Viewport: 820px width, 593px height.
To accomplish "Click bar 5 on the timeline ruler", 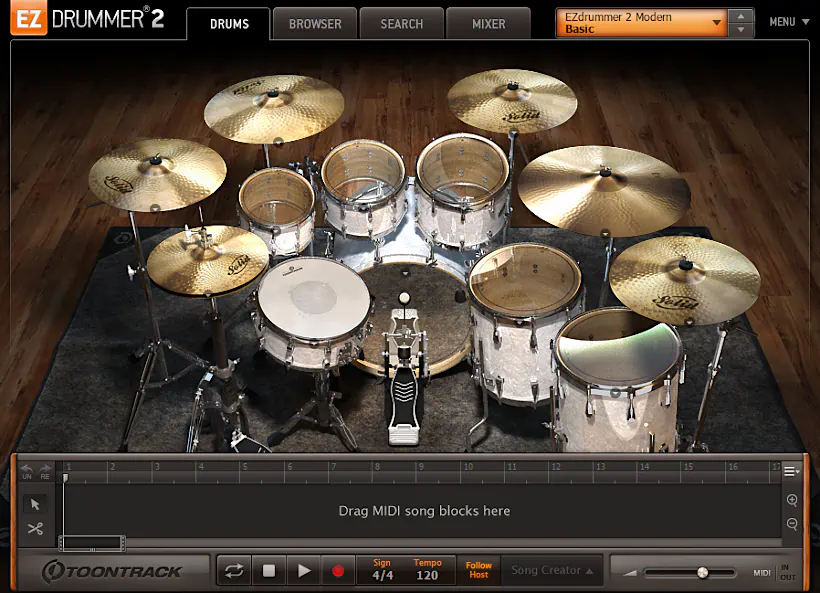I will click(245, 467).
